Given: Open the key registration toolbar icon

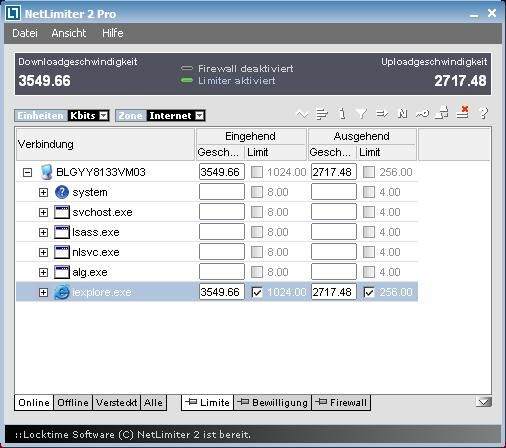Looking at the screenshot, I should (422, 114).
